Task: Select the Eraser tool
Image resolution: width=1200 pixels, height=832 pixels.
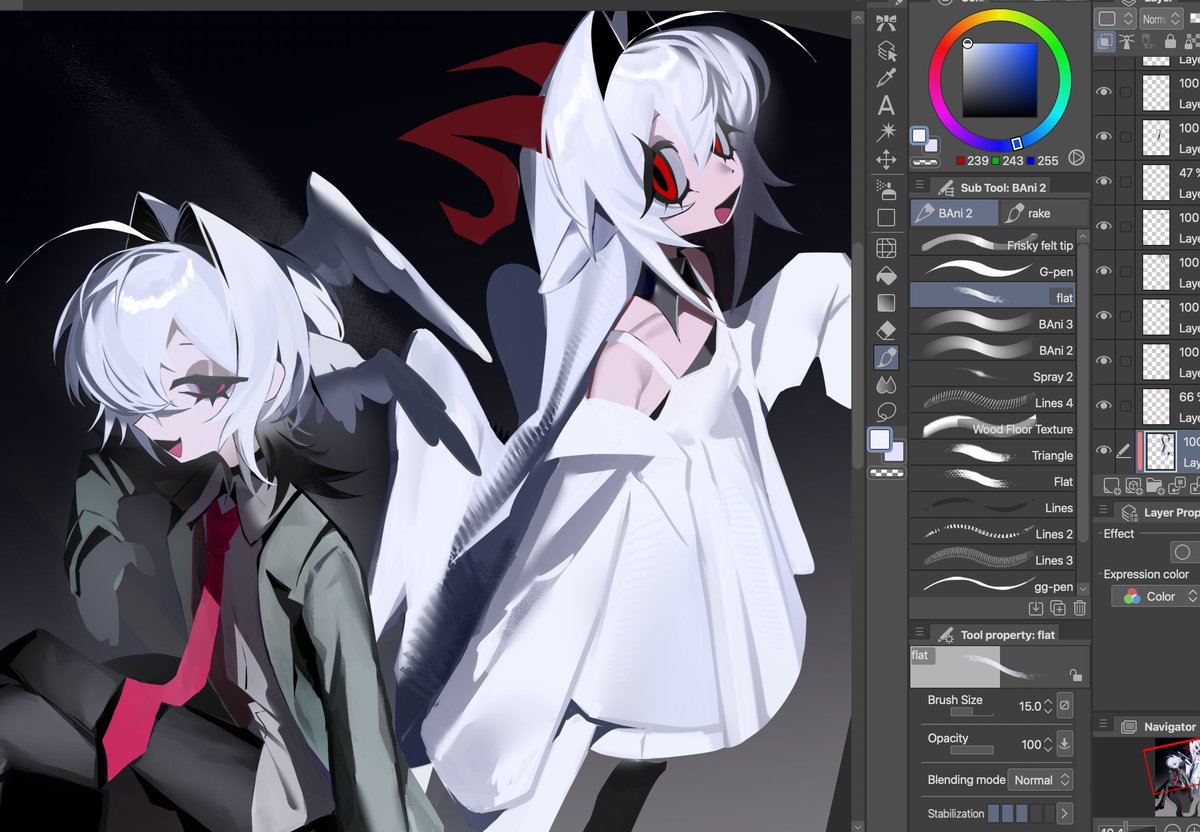Action: (886, 330)
